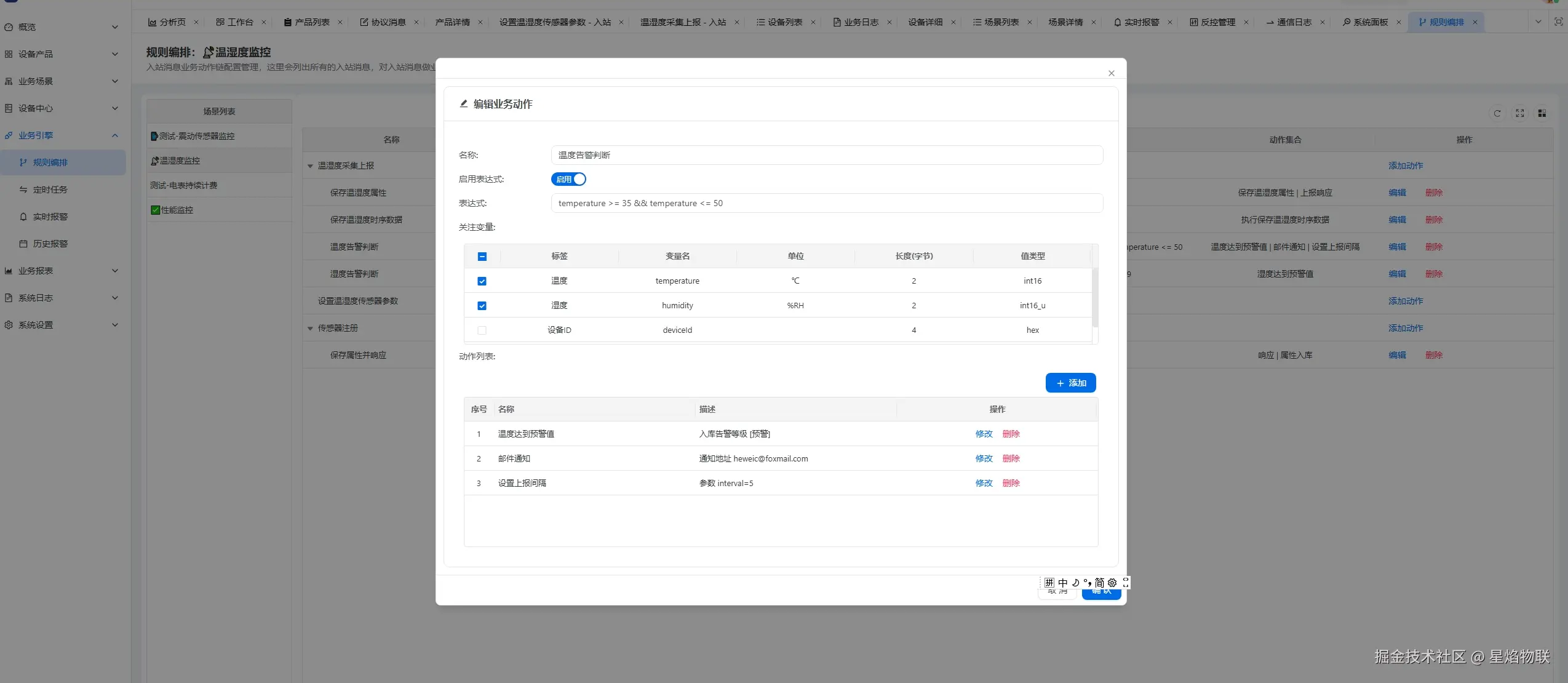Check the deviceId variable checkbox
The image size is (1568, 683).
482,330
